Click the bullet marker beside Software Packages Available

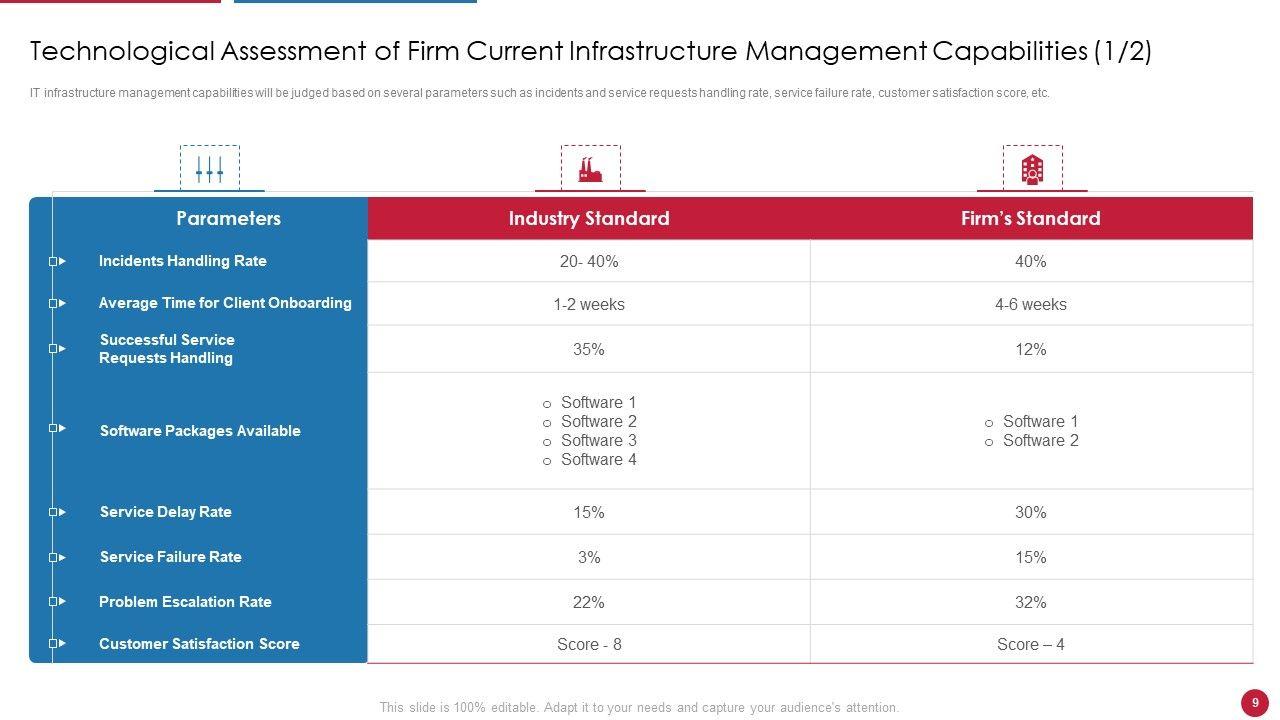click(x=57, y=428)
